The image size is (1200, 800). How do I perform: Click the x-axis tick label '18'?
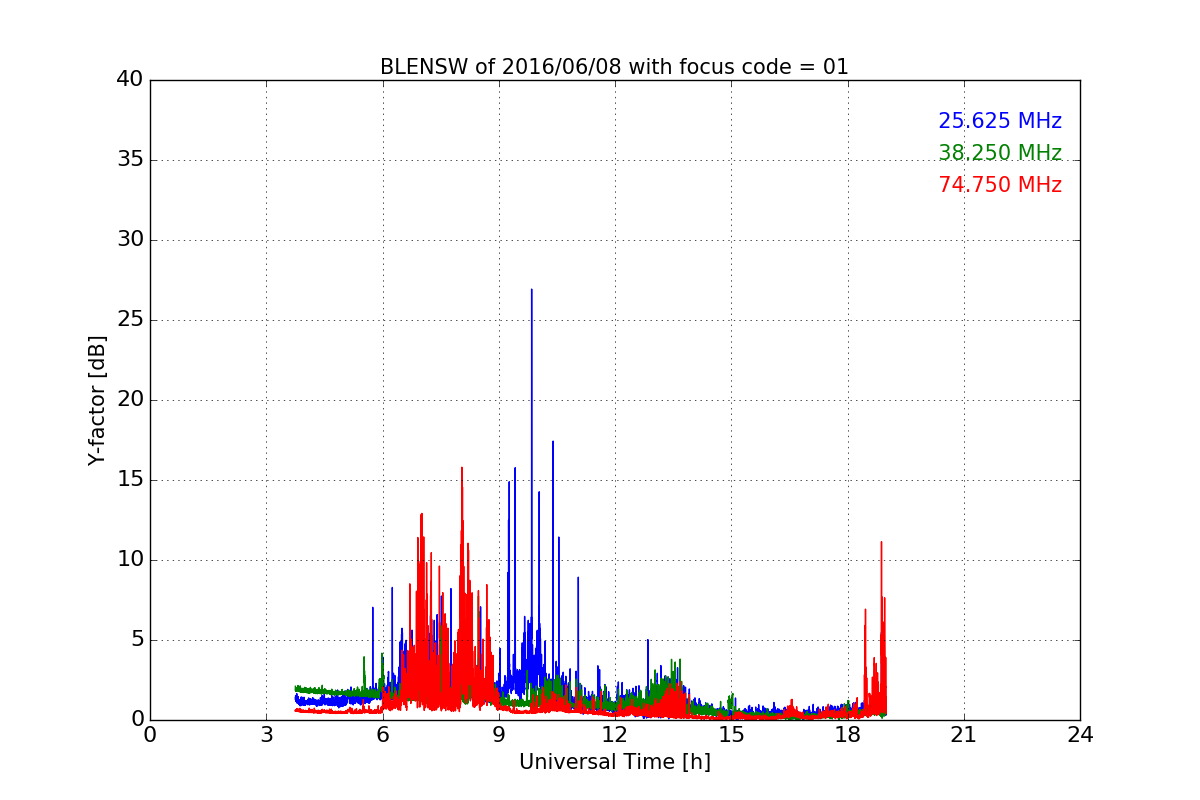pyautogui.click(x=848, y=735)
